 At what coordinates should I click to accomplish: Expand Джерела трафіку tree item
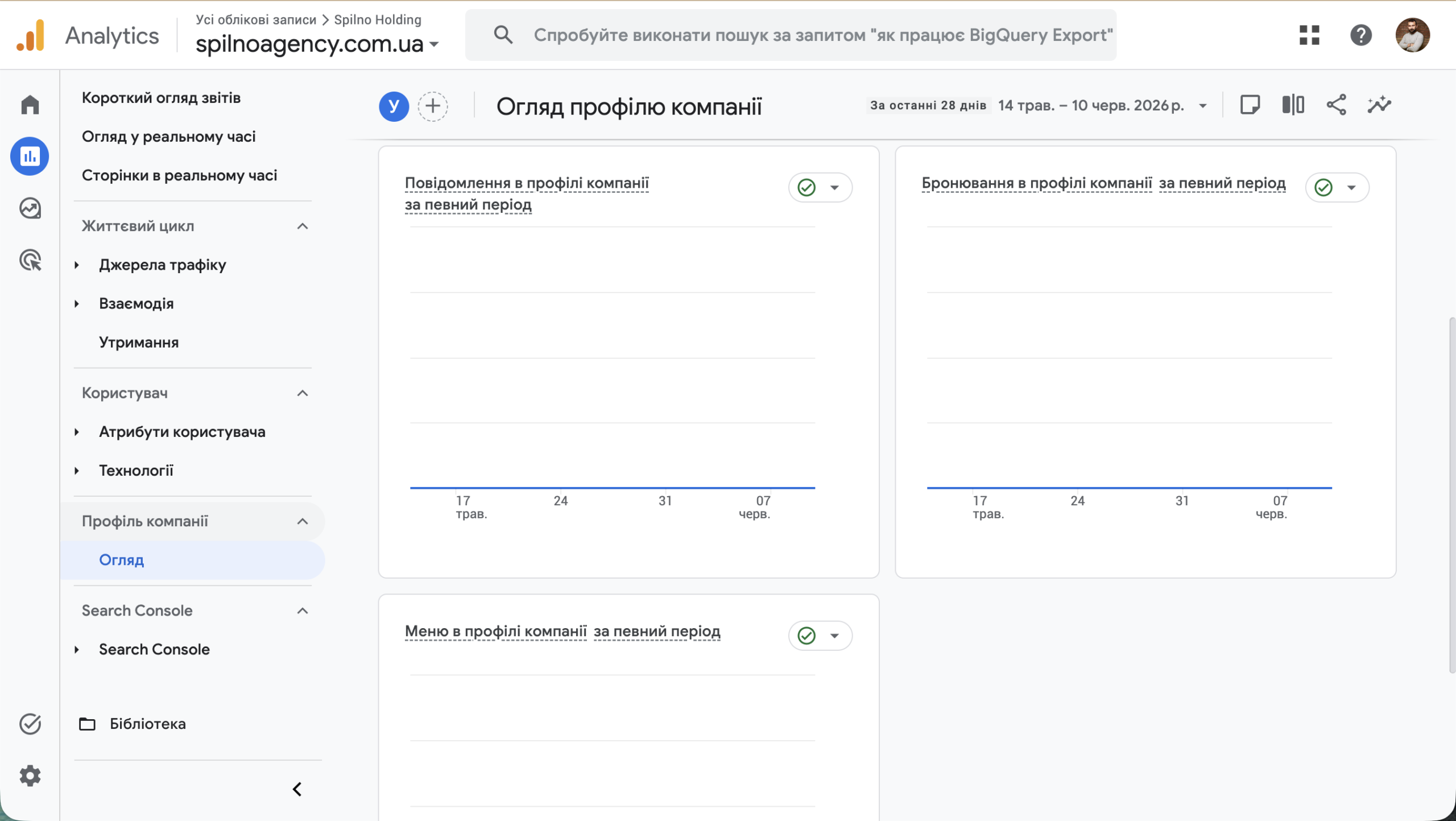(77, 265)
